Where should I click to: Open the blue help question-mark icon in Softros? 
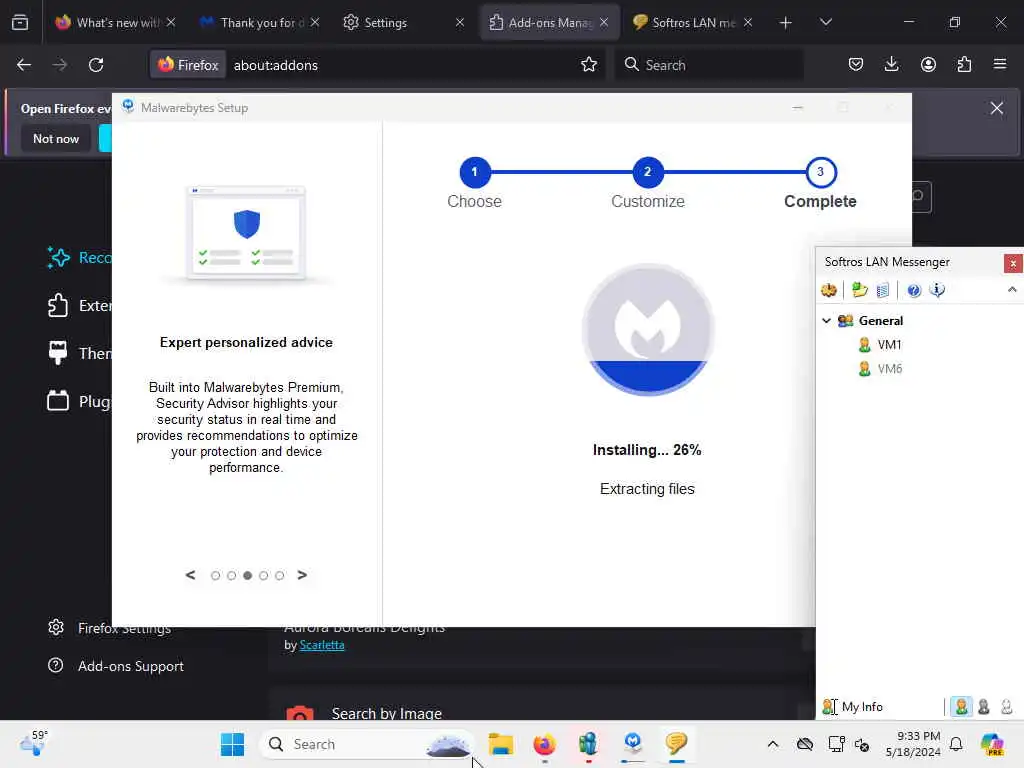click(x=914, y=290)
